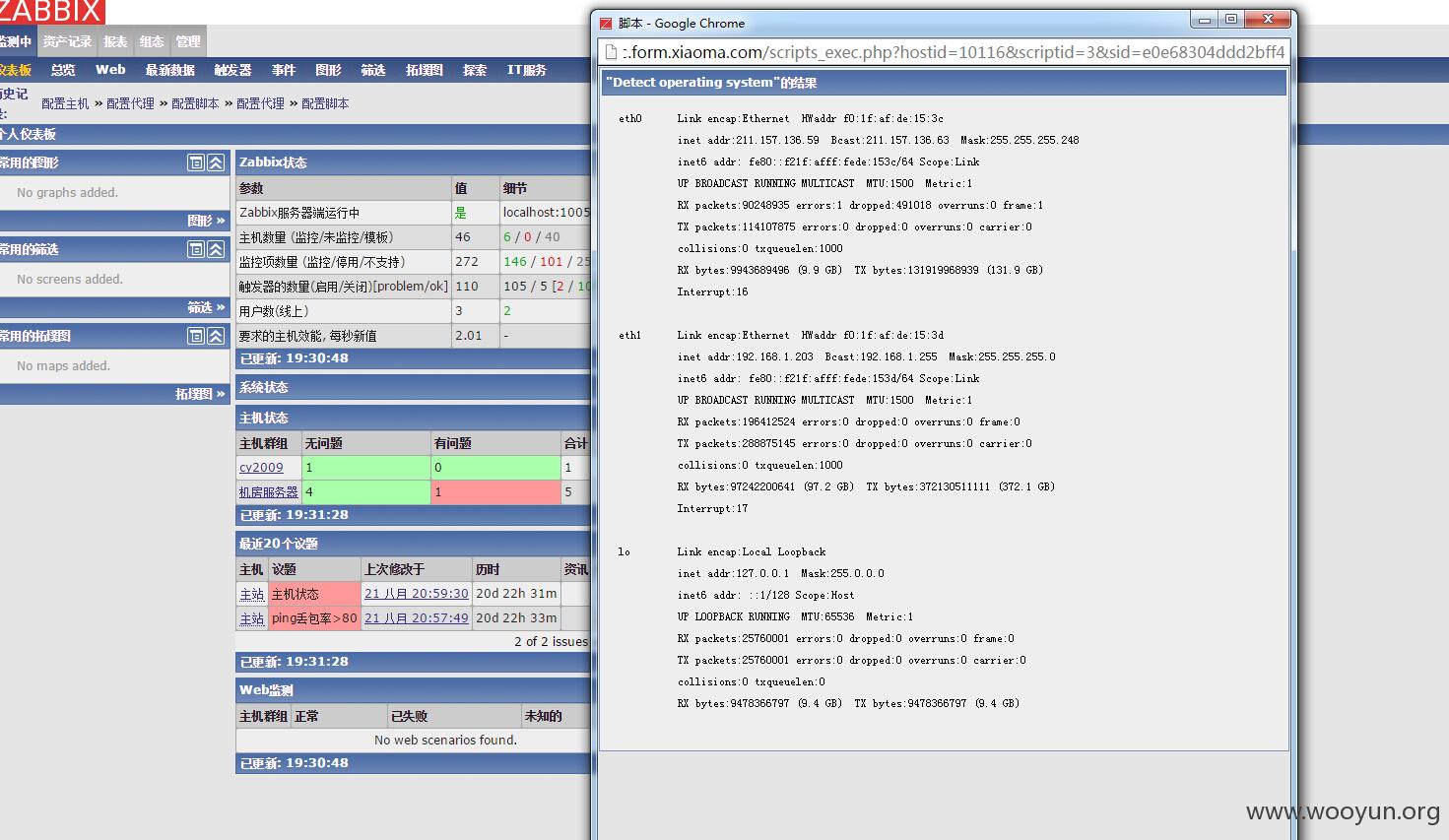Image resolution: width=1449 pixels, height=840 pixels.
Task: Click the Zabbix状态 widget header
Action: click(x=414, y=162)
